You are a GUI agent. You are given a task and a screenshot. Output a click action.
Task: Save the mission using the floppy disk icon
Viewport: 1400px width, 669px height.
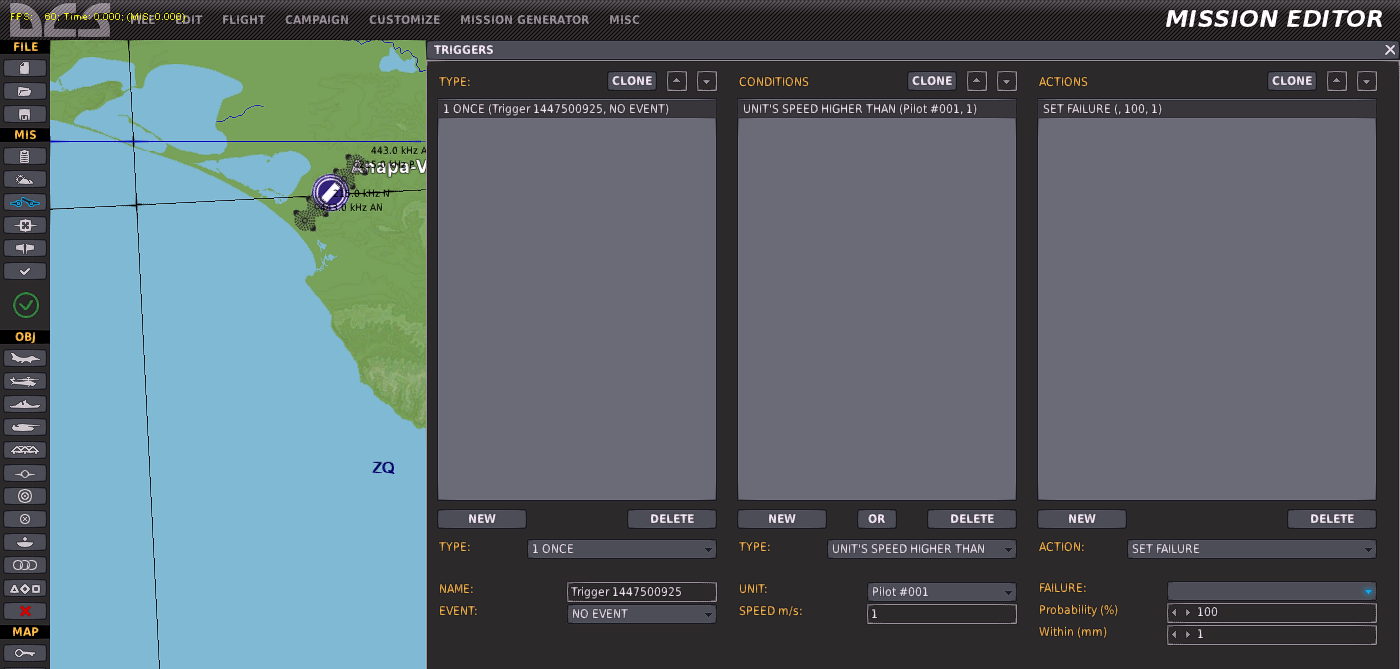25,114
